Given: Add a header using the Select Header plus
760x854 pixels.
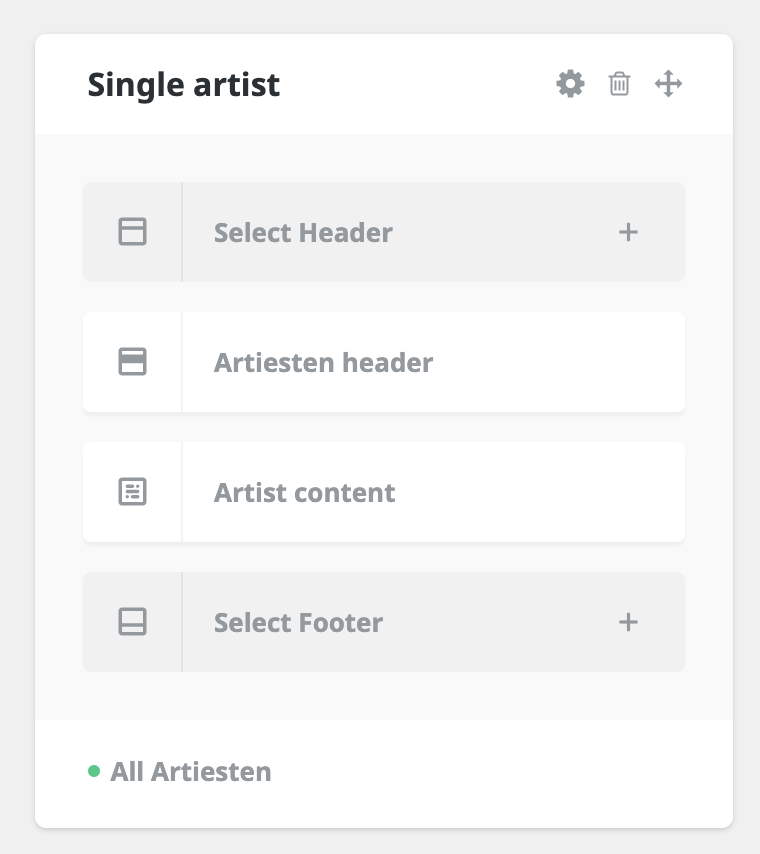Looking at the screenshot, I should [628, 232].
